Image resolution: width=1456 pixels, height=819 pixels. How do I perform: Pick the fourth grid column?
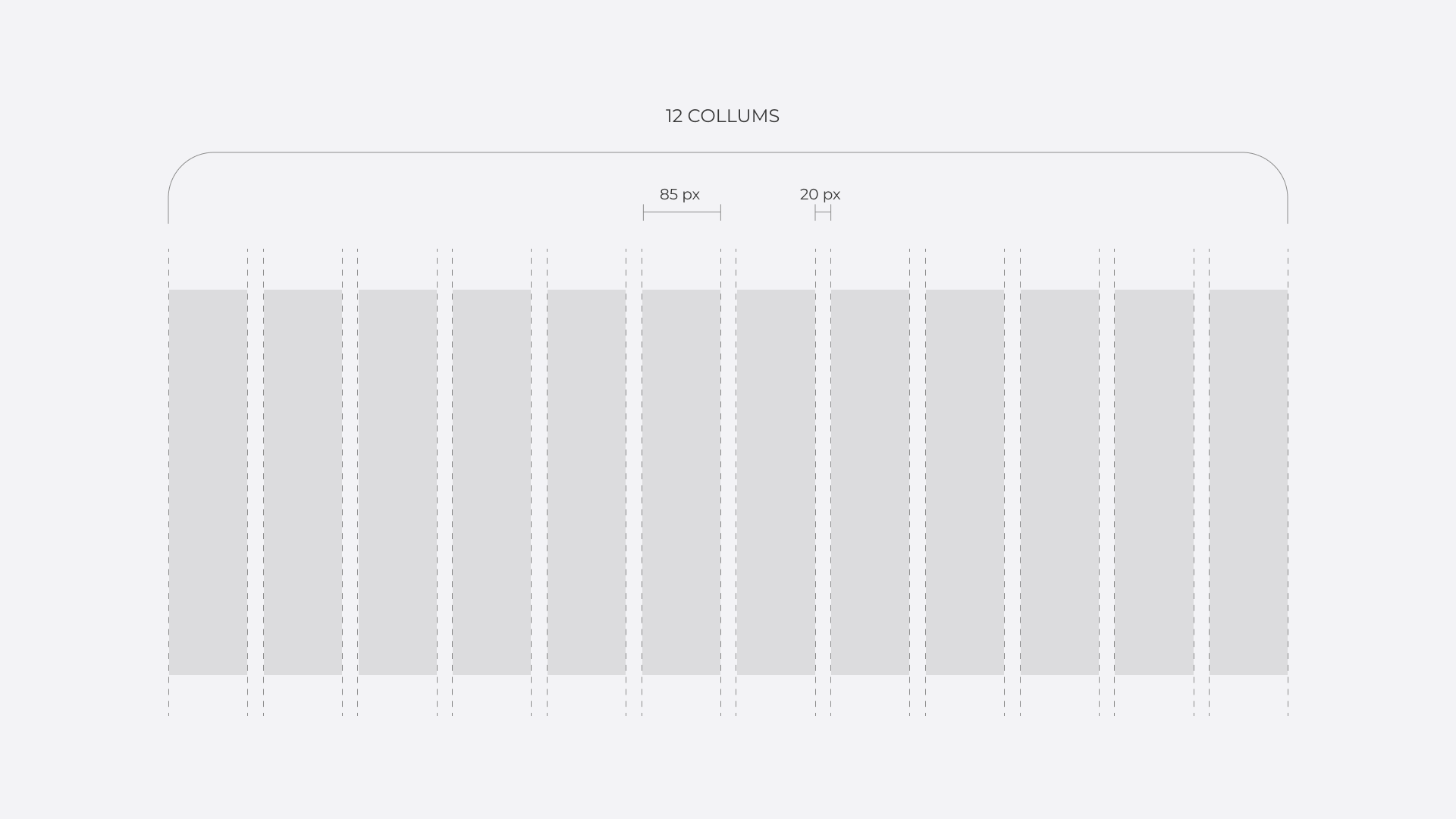pyautogui.click(x=491, y=482)
